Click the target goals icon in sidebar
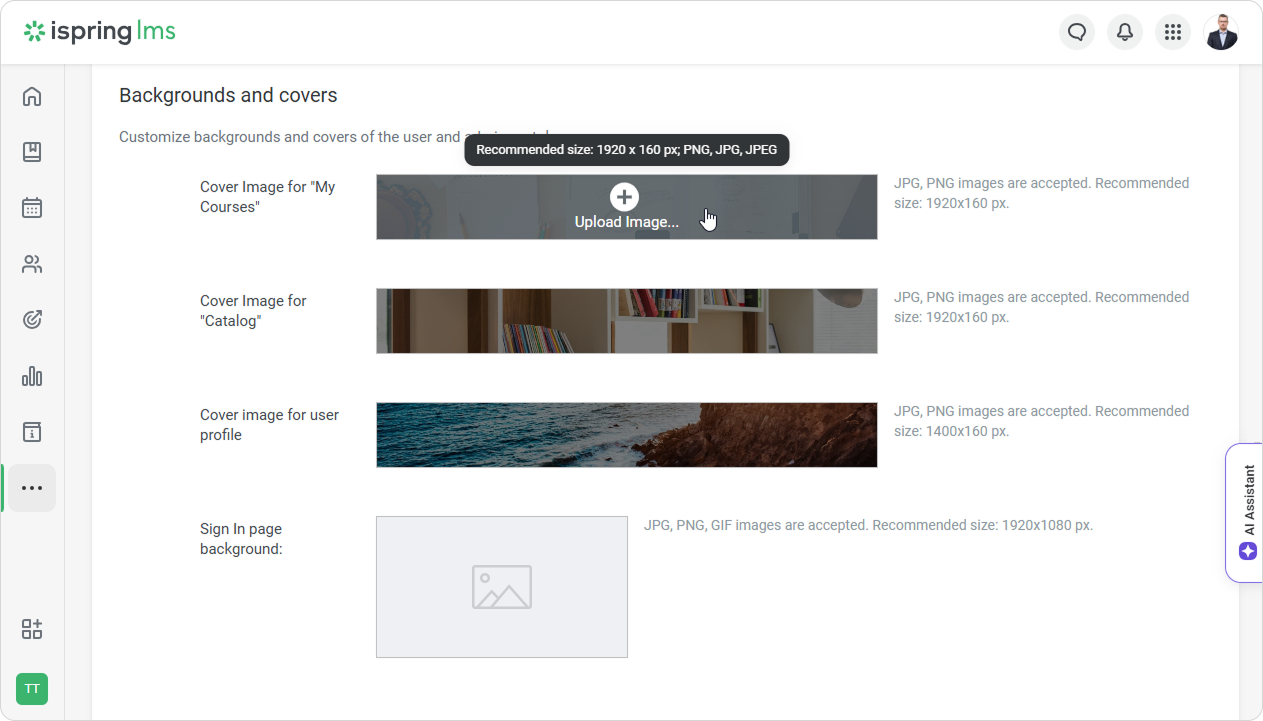The height and width of the screenshot is (721, 1263). tap(32, 320)
